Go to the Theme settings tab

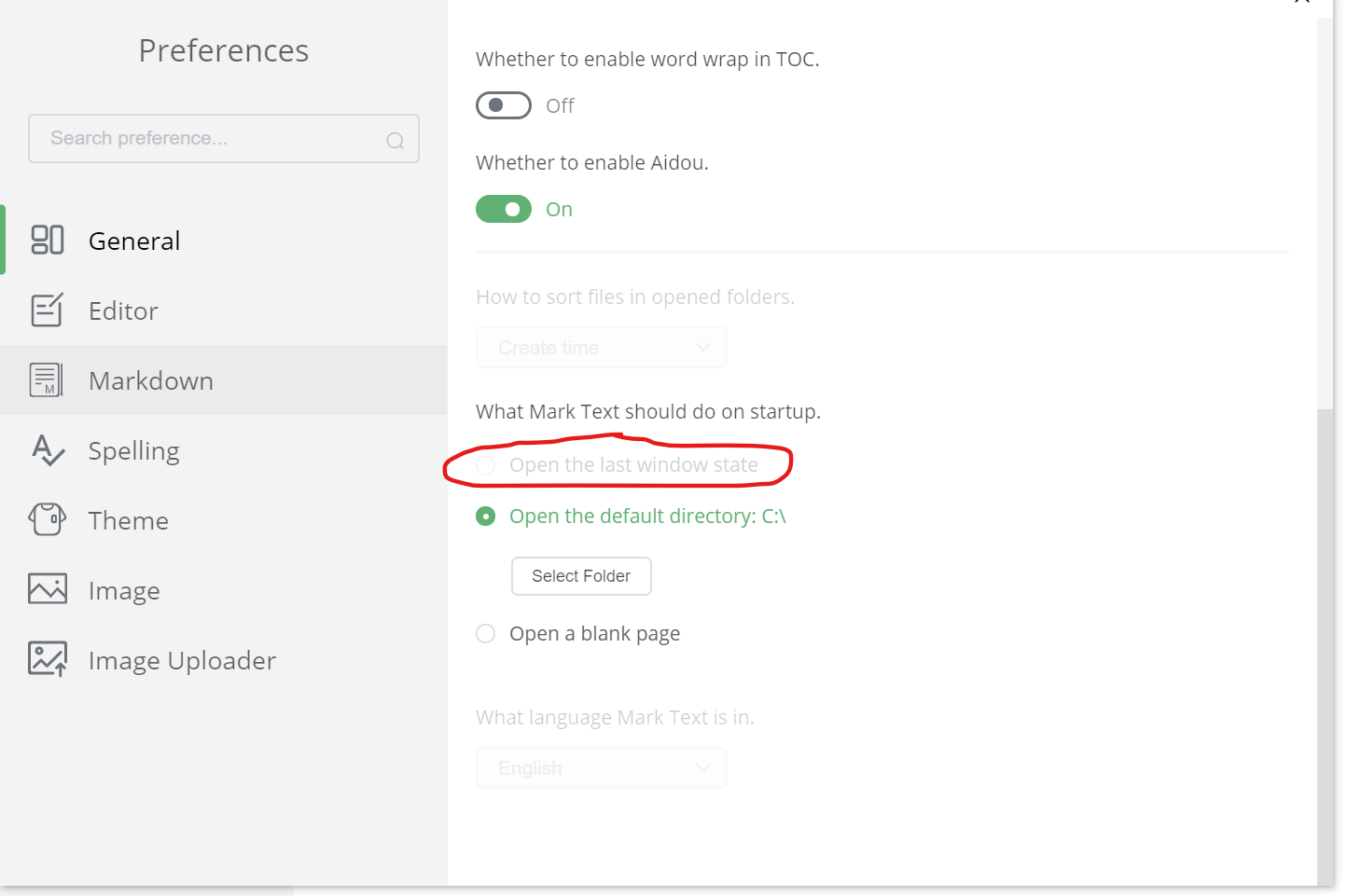(128, 519)
